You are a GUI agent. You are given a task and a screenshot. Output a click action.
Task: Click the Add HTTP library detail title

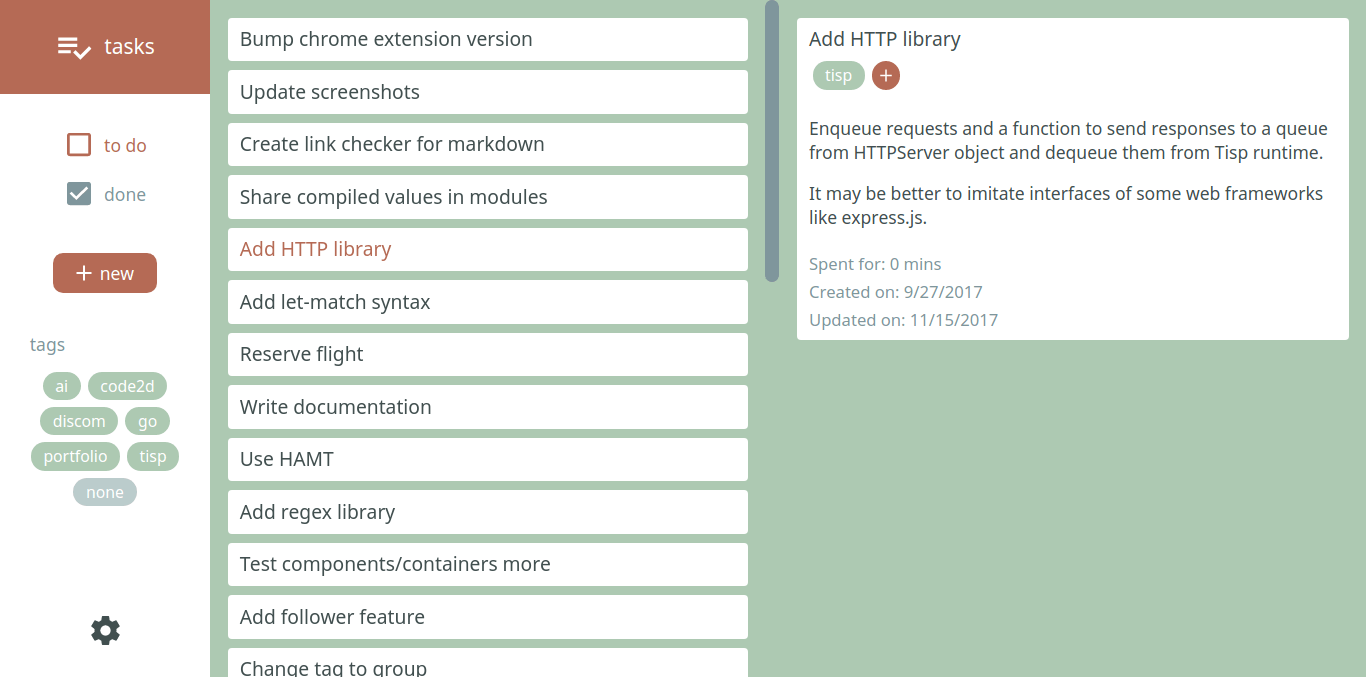pos(885,39)
